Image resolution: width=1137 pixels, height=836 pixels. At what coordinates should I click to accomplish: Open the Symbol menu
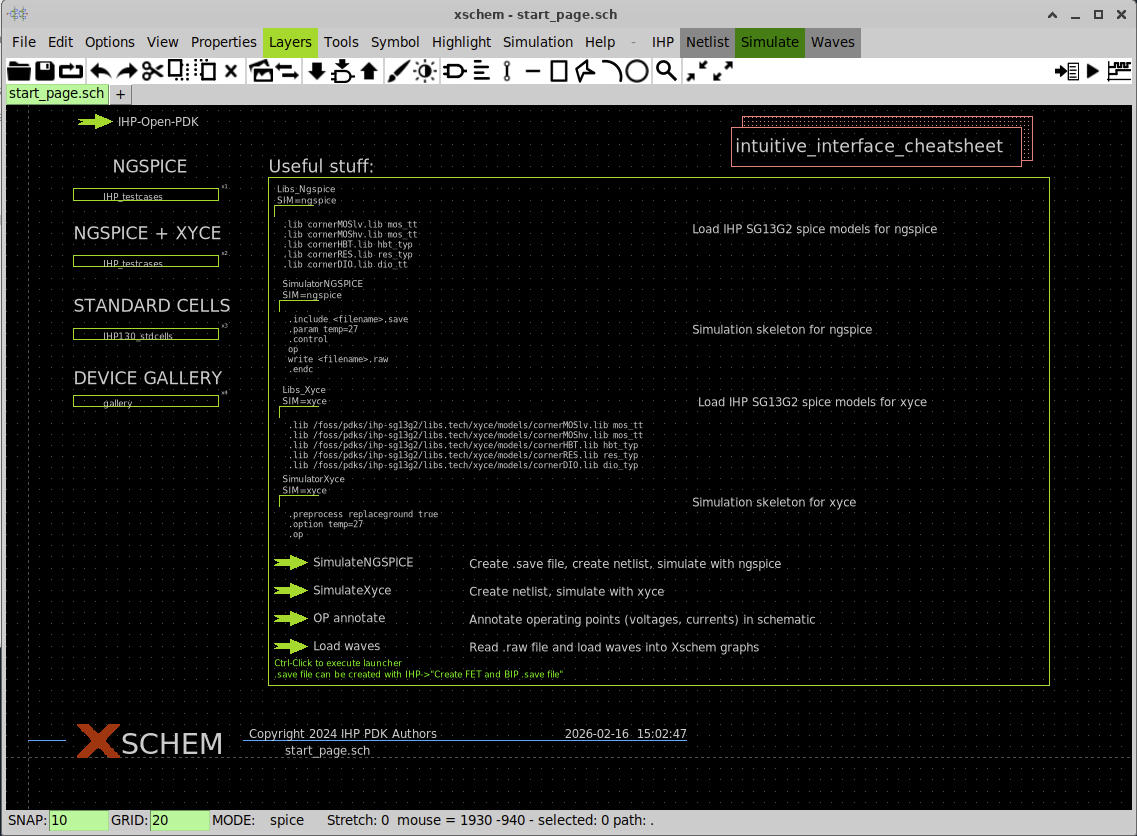click(395, 42)
